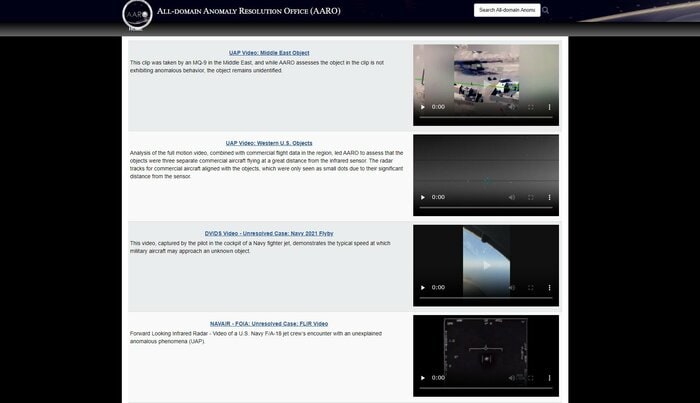
Task: Play the Middle East Object video
Action: pos(422,107)
